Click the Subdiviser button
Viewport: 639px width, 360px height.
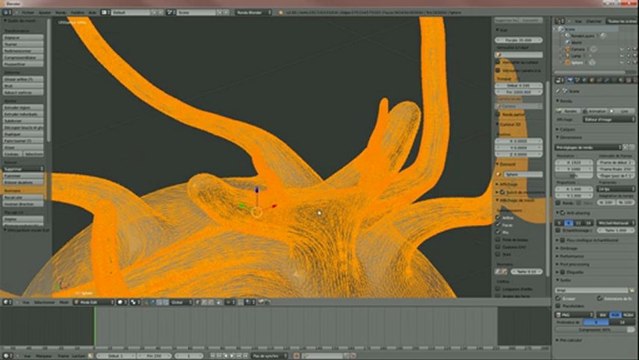point(23,121)
